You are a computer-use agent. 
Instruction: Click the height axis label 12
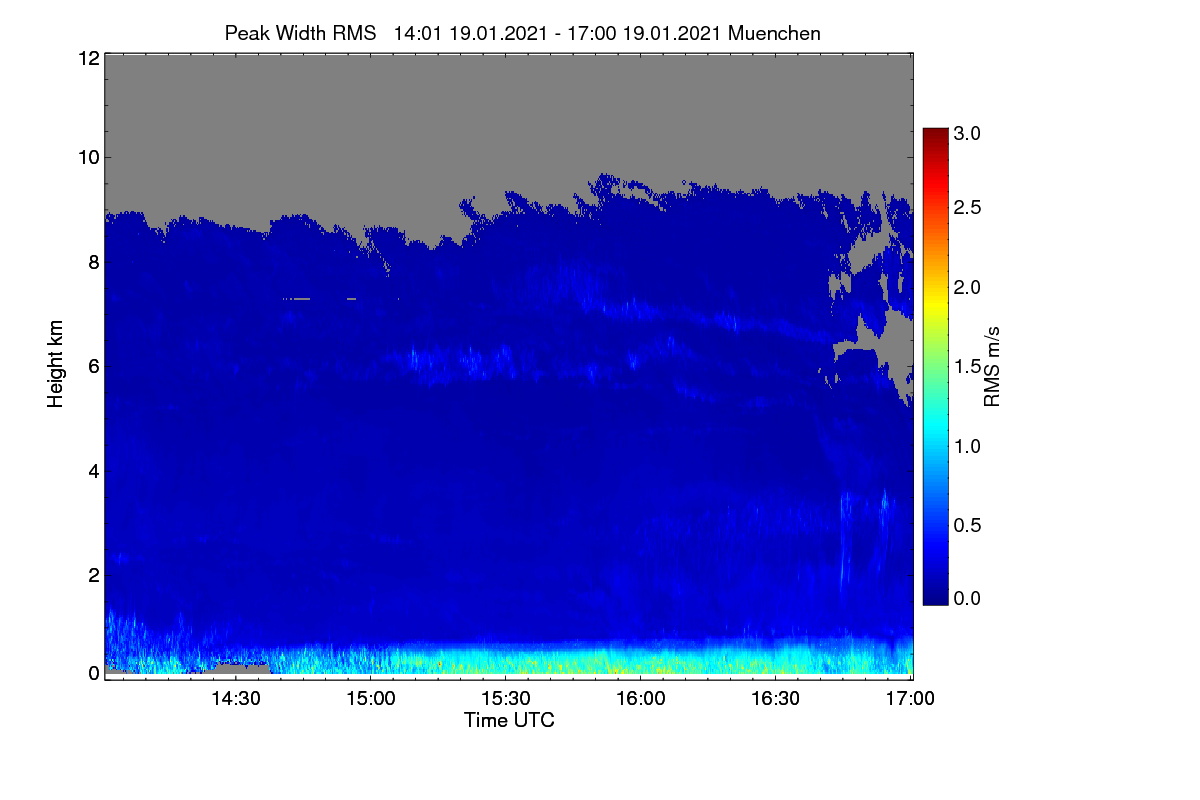(87, 58)
